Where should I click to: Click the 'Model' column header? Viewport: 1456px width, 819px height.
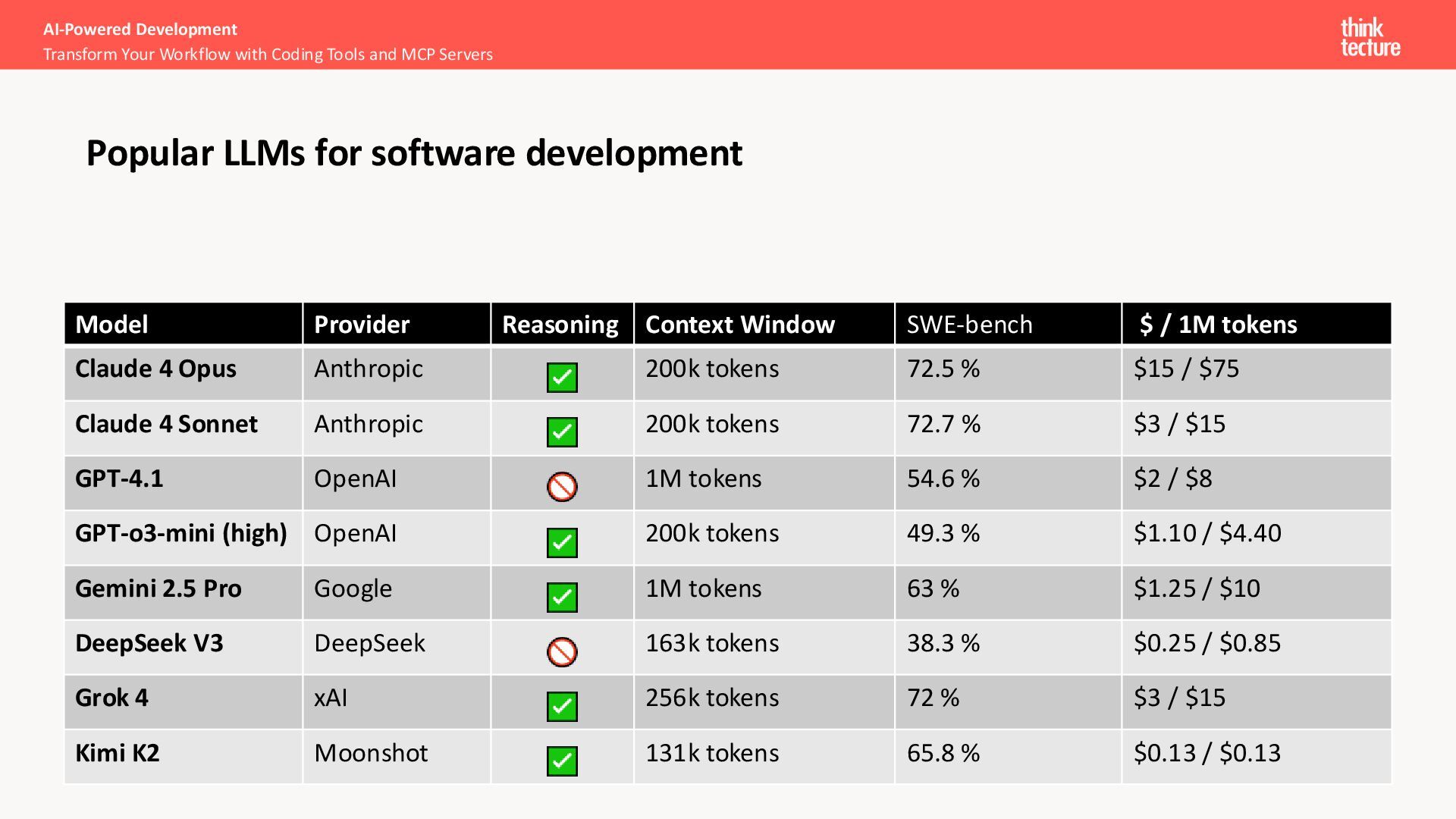(184, 324)
